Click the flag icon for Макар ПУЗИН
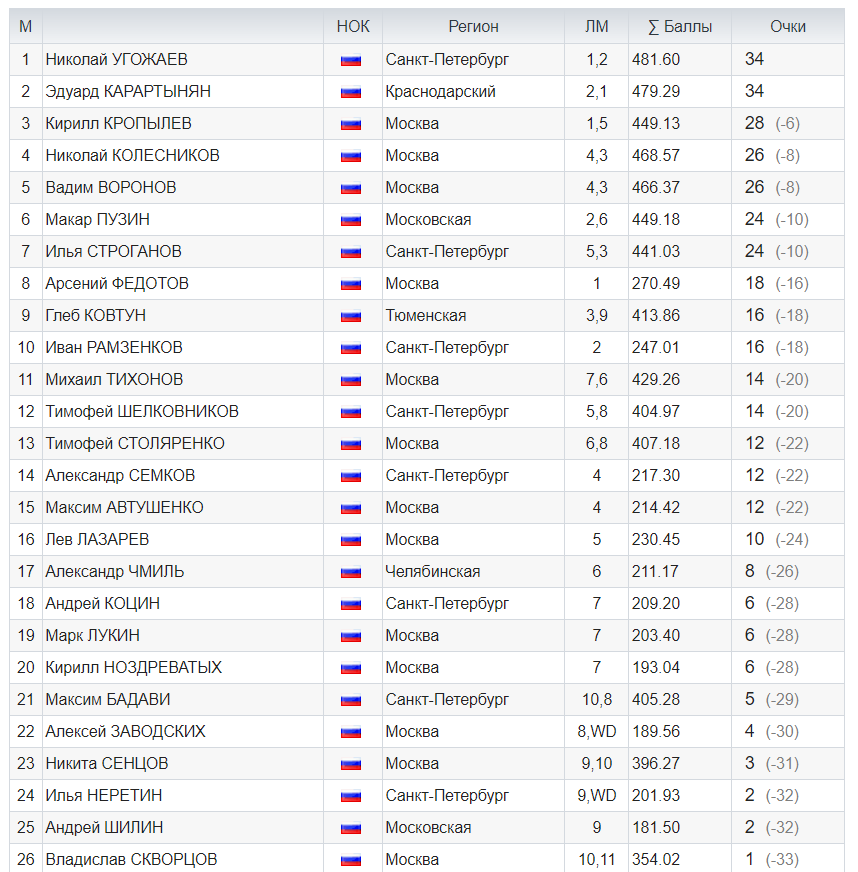 pos(350,220)
